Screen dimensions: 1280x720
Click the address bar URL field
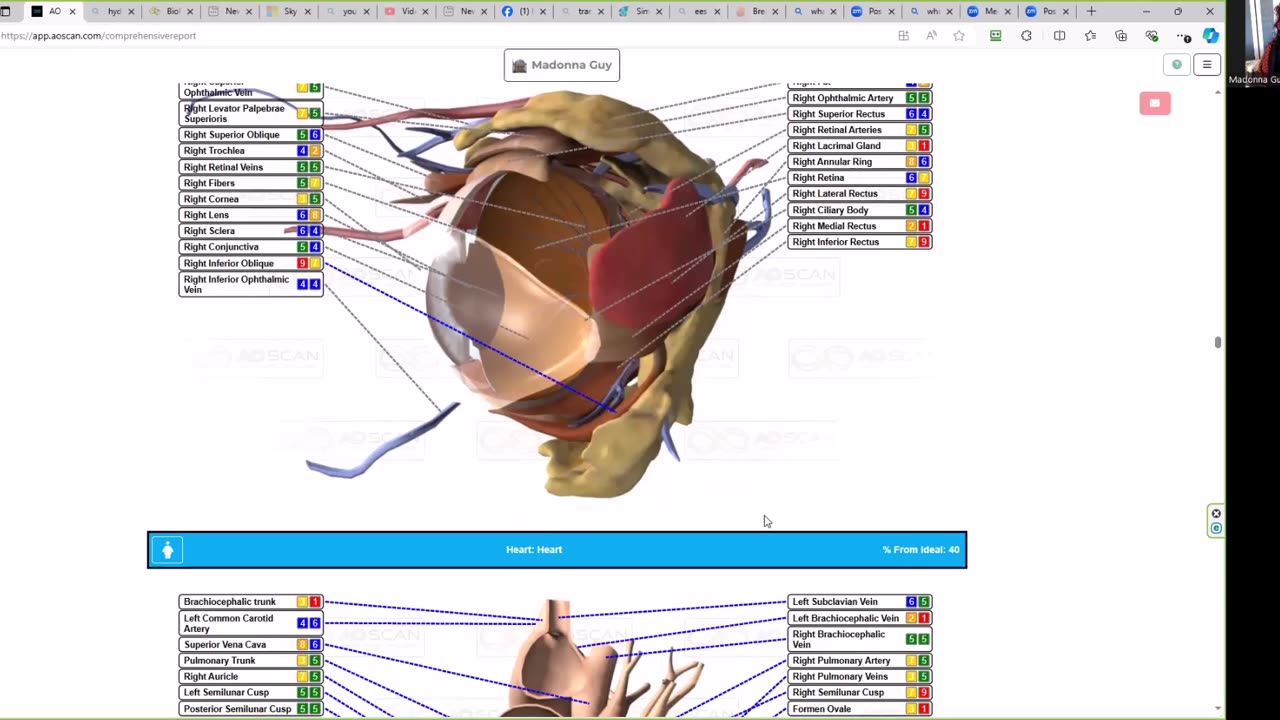point(440,36)
